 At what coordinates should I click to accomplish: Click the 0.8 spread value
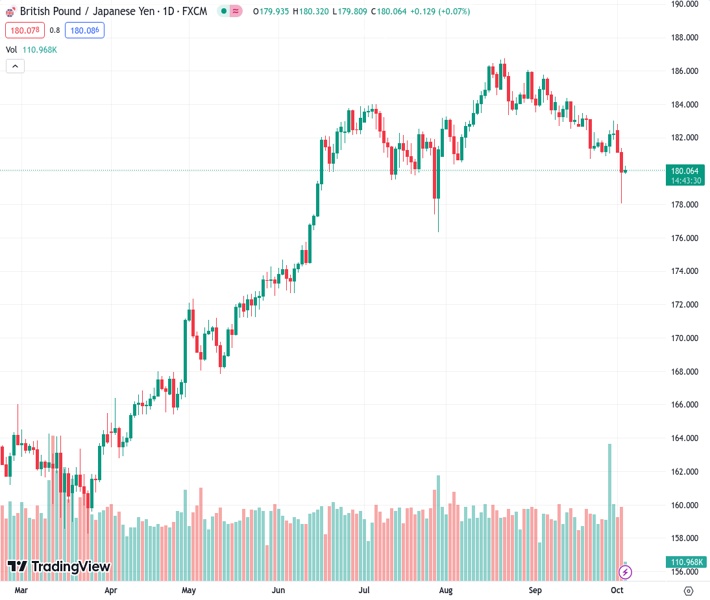[x=55, y=30]
